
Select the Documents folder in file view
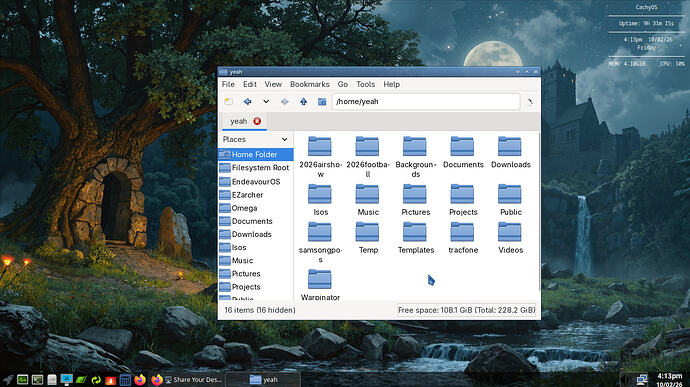[x=462, y=146]
